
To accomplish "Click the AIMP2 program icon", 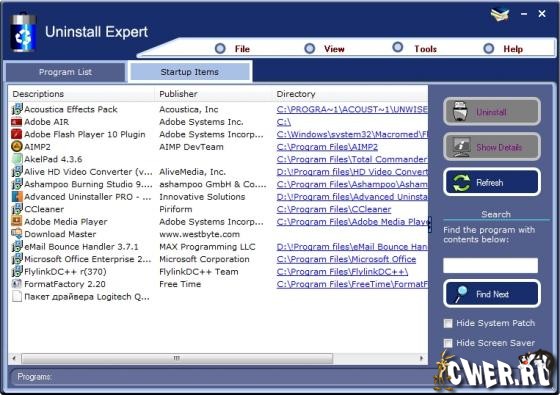I will (17, 147).
